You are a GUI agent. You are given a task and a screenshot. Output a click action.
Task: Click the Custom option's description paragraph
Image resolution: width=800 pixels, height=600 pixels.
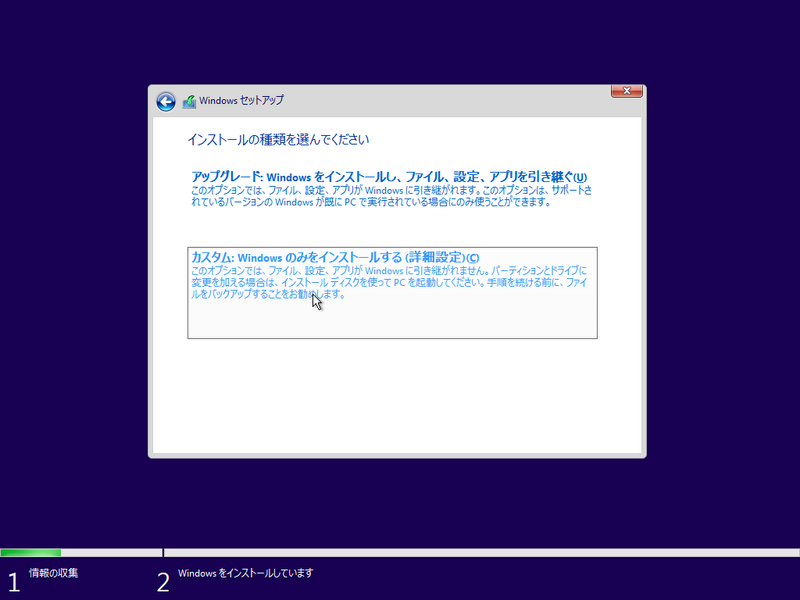(390, 285)
